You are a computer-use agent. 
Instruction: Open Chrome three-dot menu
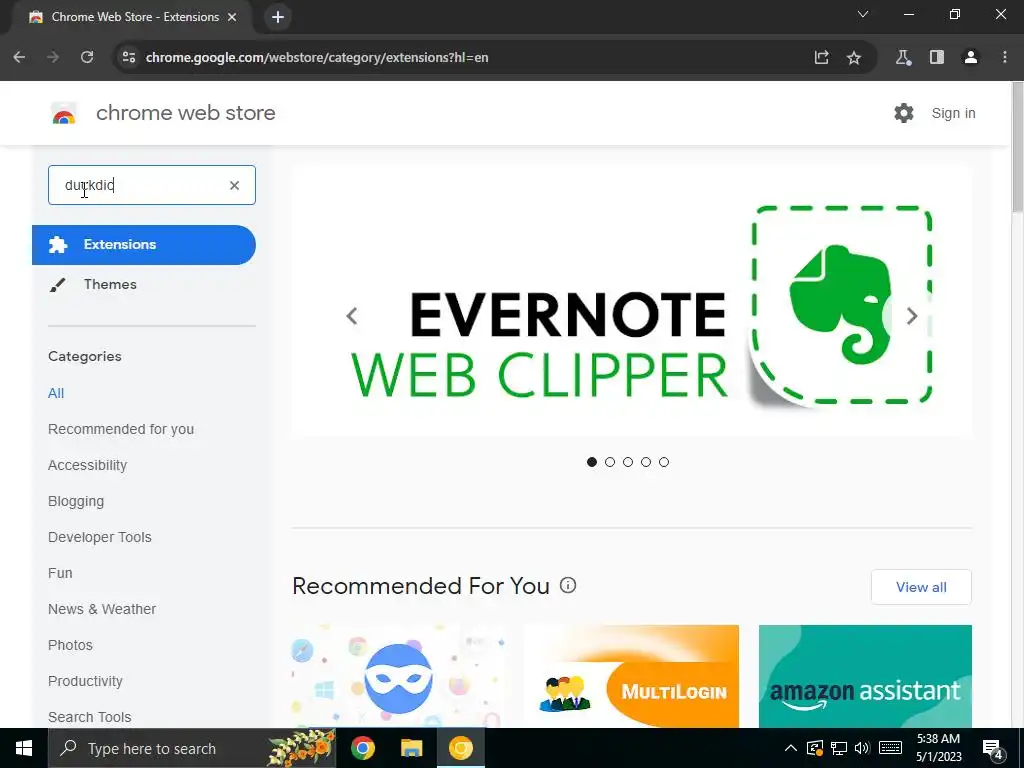pyautogui.click(x=1004, y=57)
